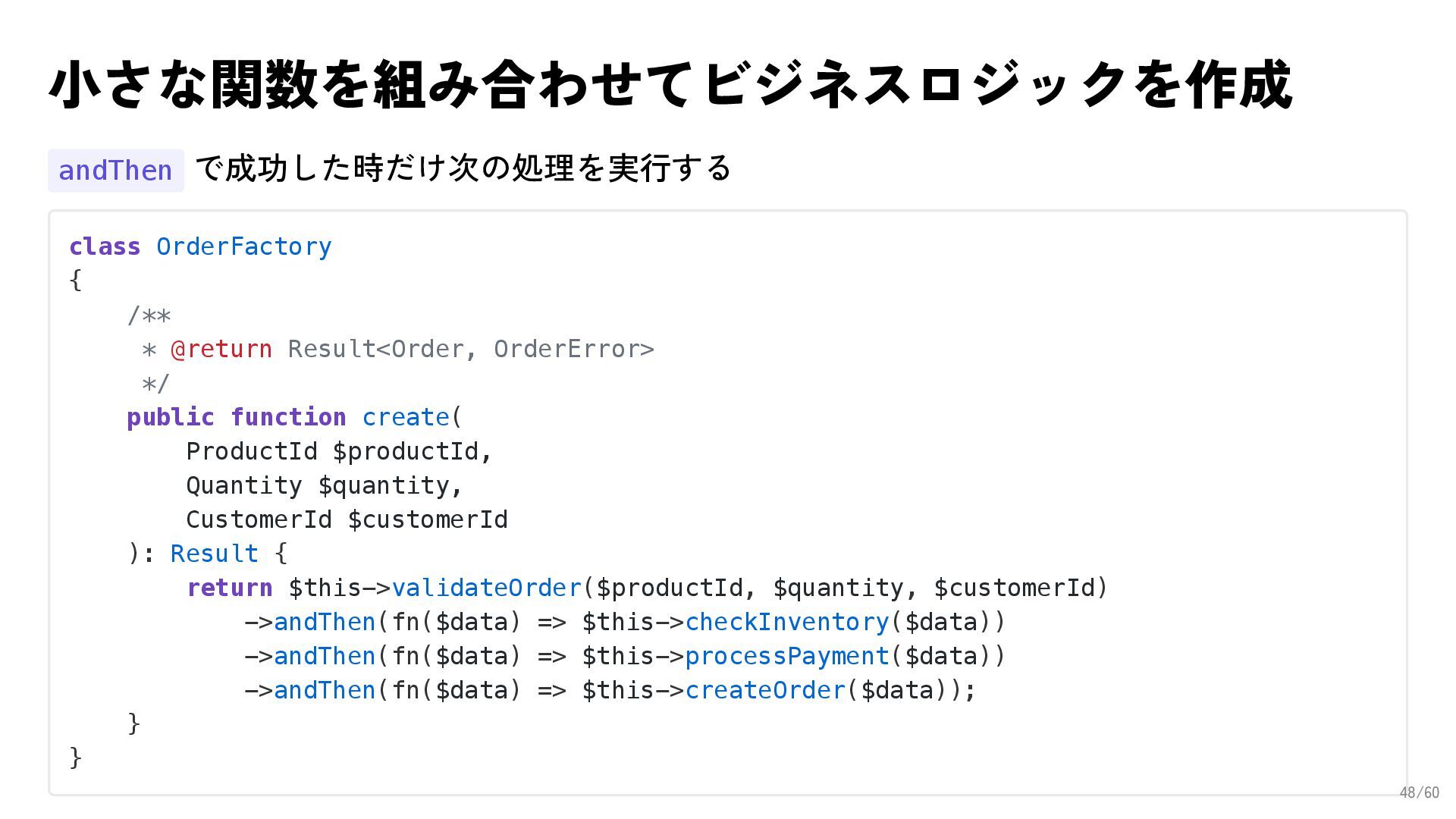Click the validateOrder method call
The width and height of the screenshot is (1456, 819).
coord(486,588)
